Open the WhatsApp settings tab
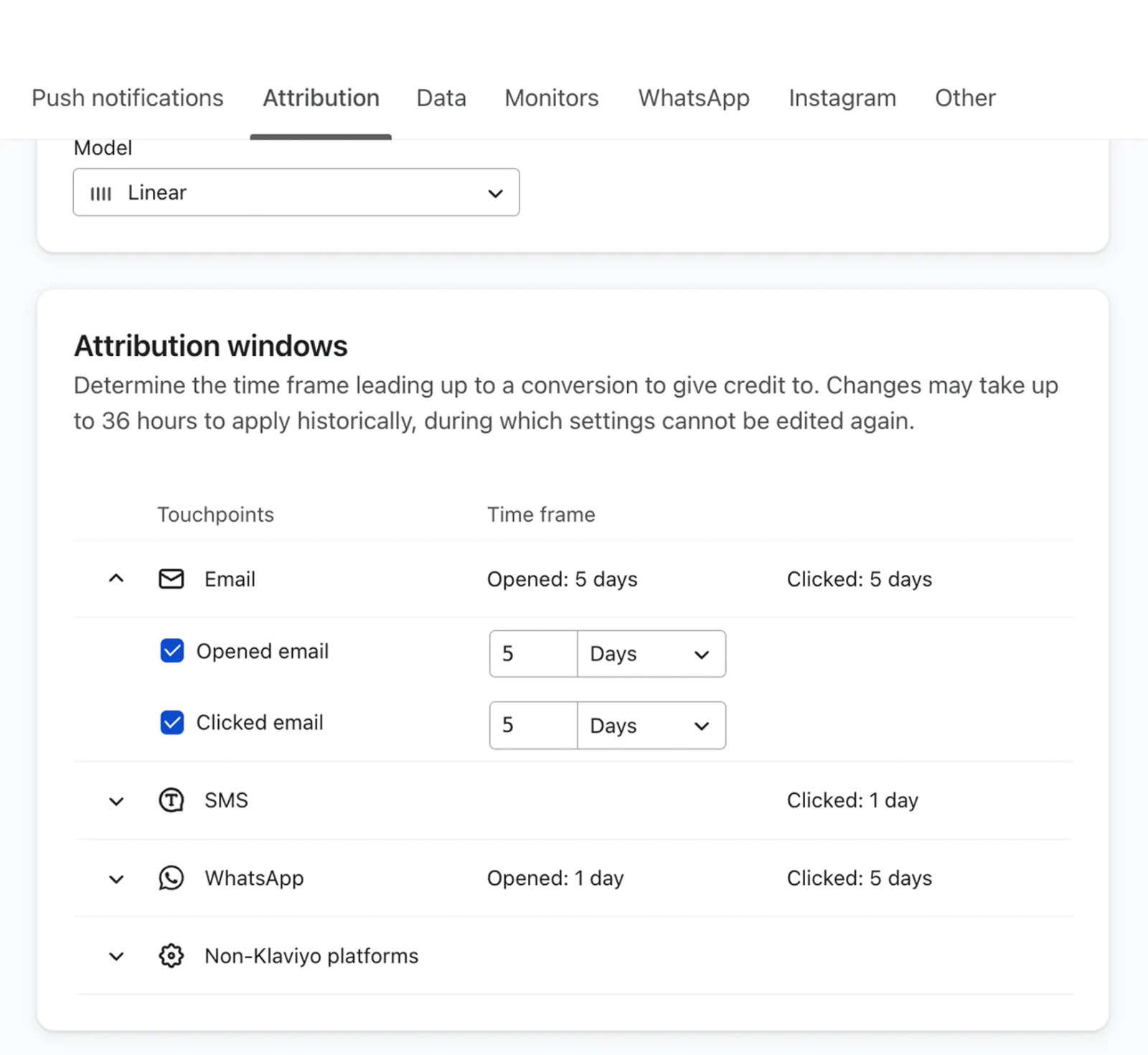This screenshot has height=1055, width=1148. (694, 98)
